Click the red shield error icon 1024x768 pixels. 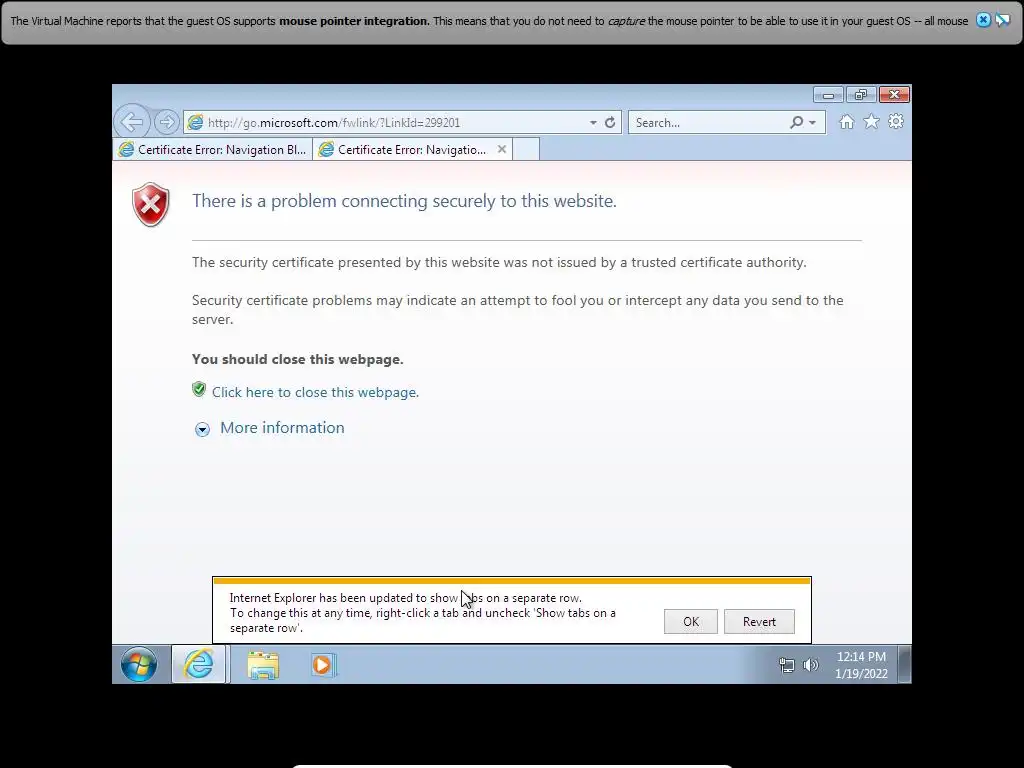click(151, 204)
